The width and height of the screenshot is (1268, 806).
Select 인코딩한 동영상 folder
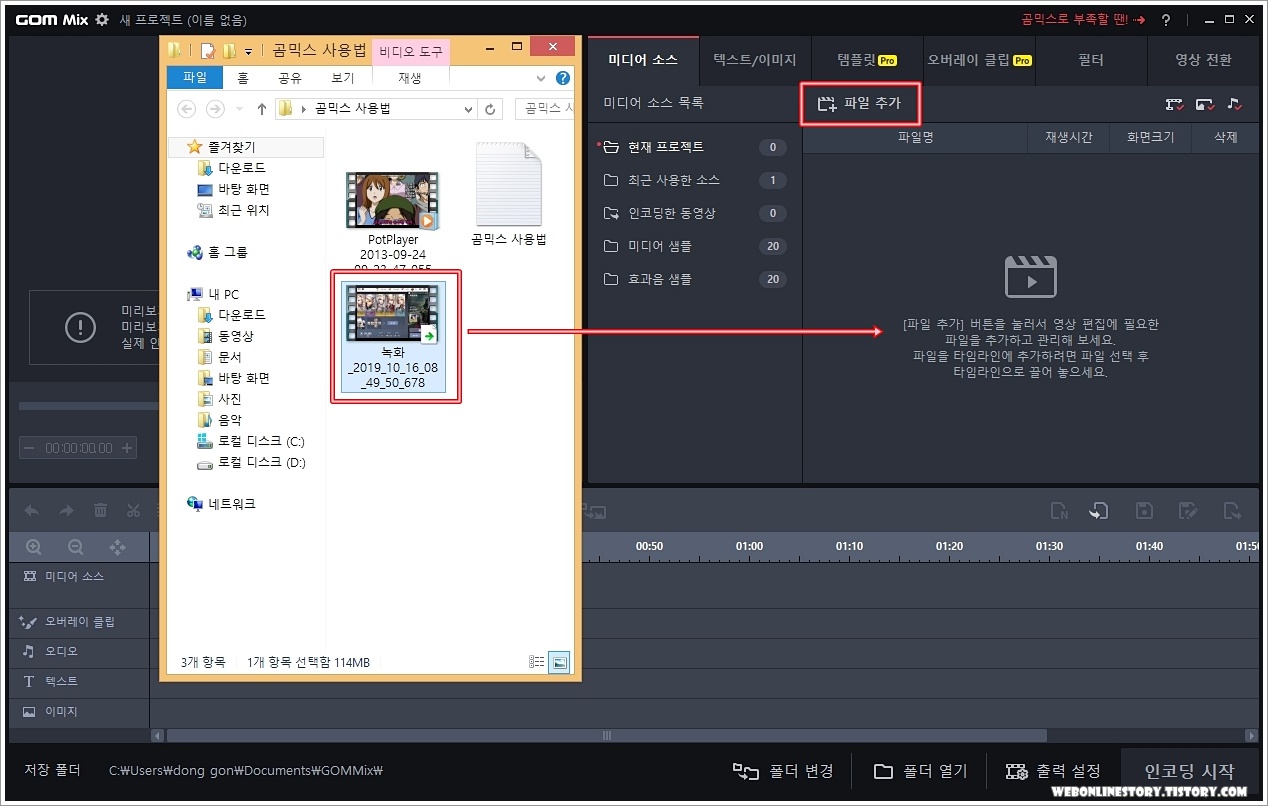point(694,213)
